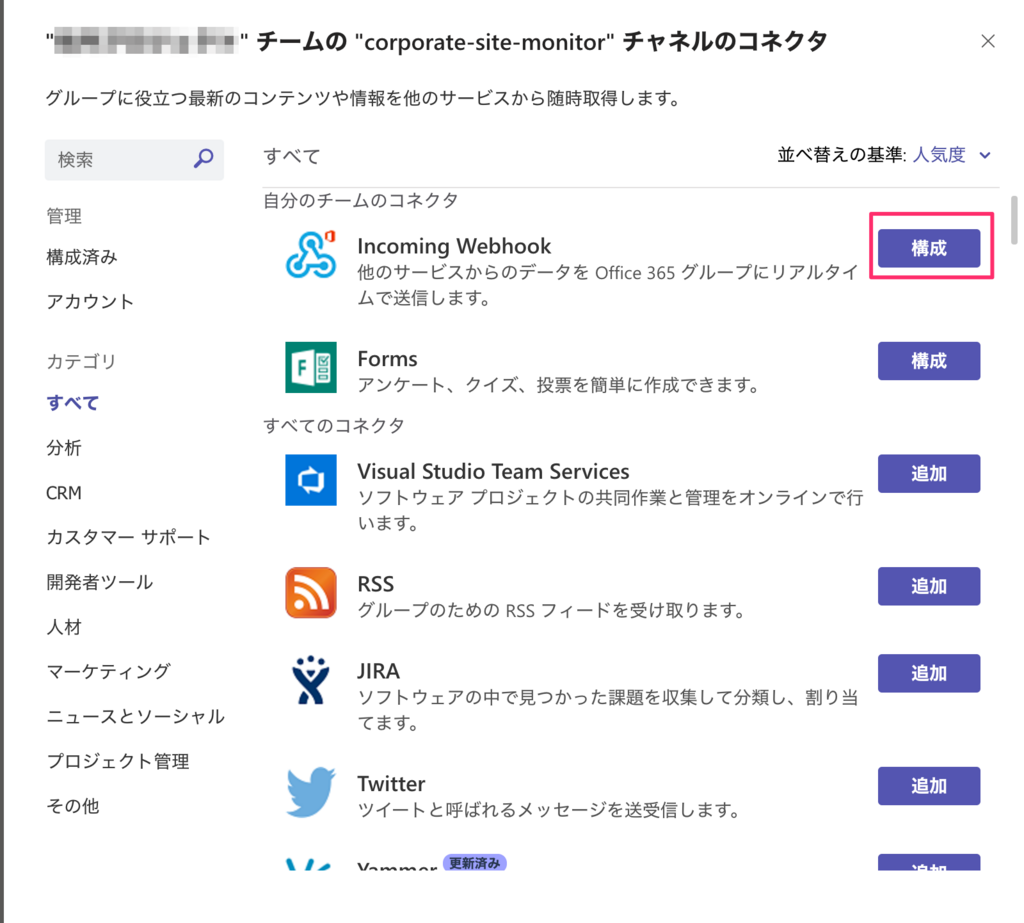
Task: Open the アカウント management section
Action: [89, 301]
